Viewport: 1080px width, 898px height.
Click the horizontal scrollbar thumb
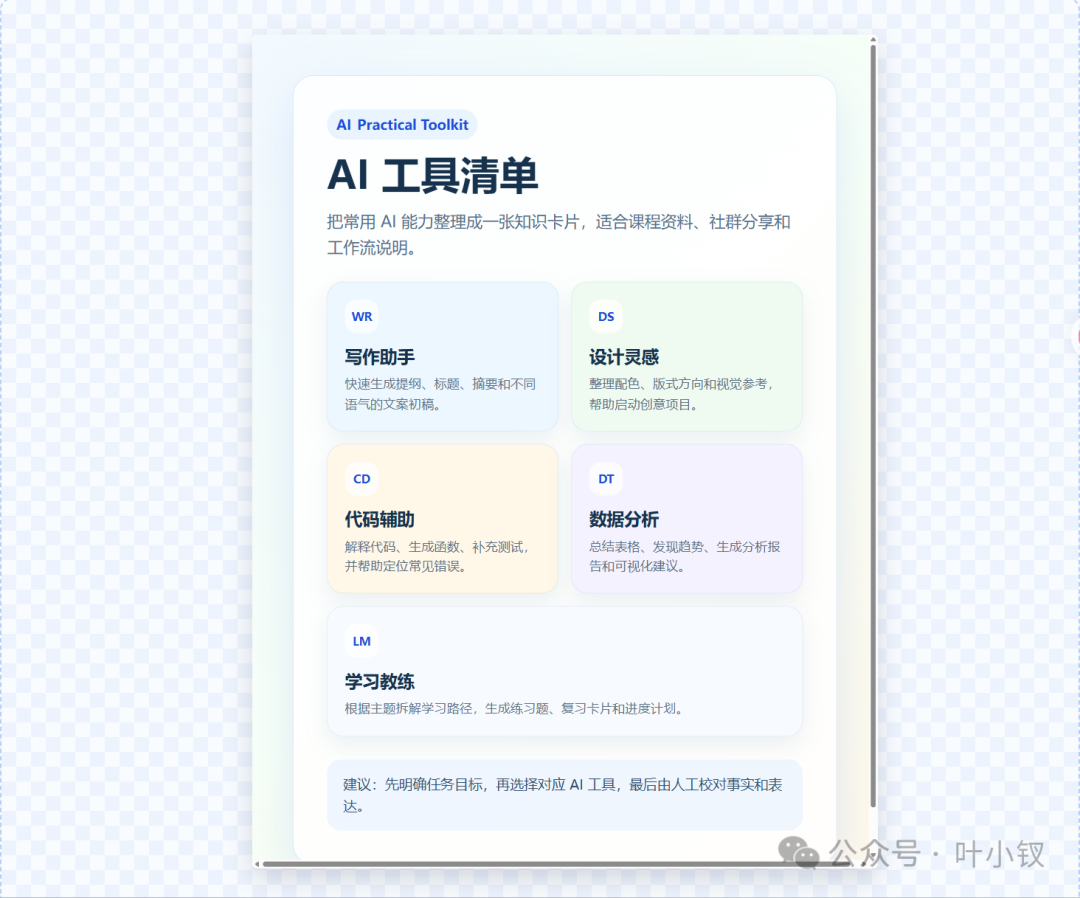pyautogui.click(x=559, y=864)
